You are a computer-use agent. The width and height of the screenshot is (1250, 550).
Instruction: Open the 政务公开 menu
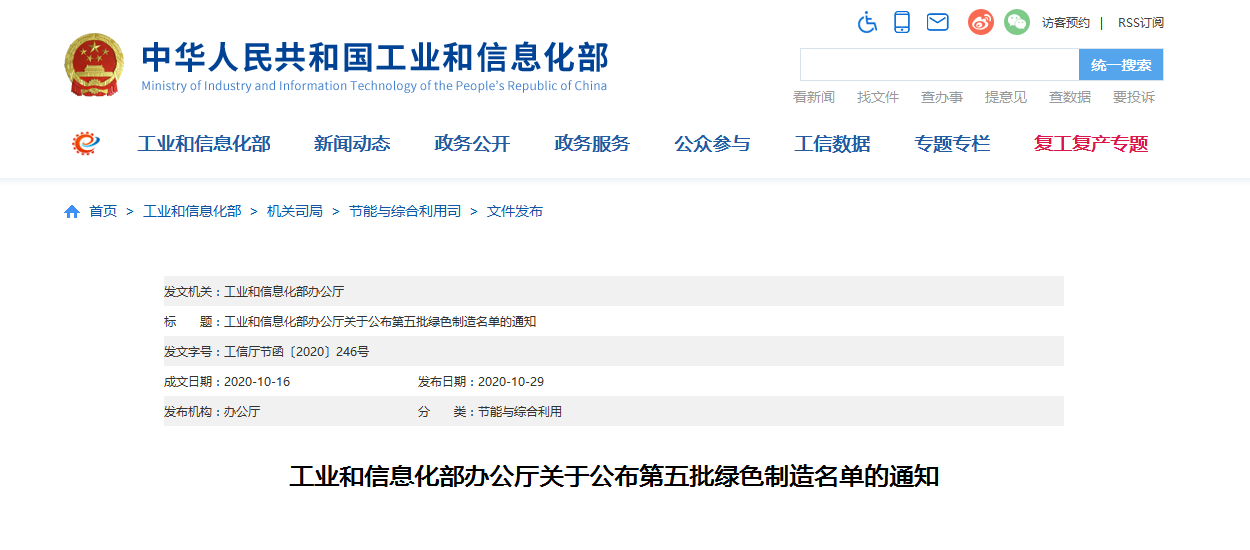[472, 144]
